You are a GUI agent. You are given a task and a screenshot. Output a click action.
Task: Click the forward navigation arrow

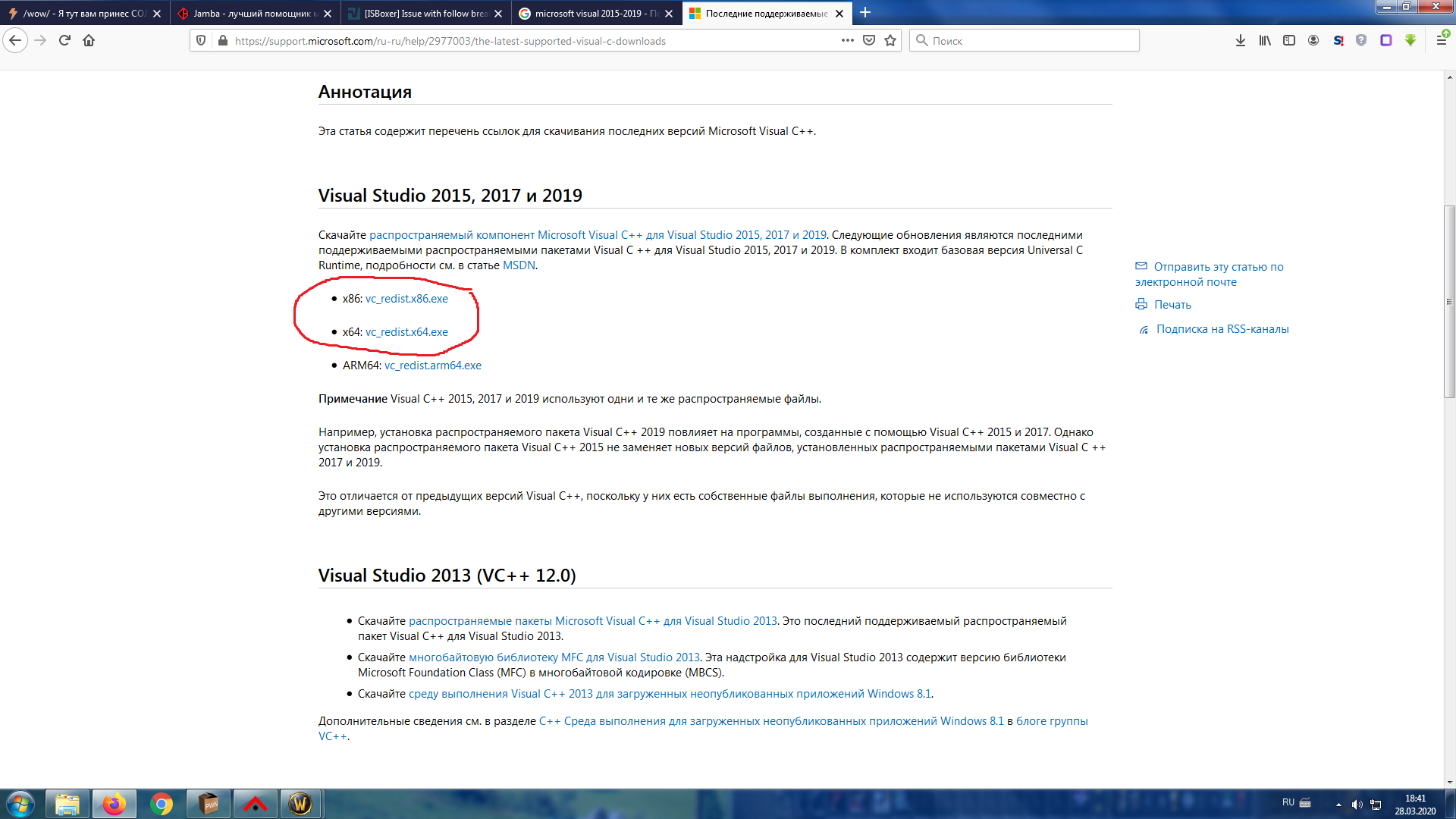tap(41, 41)
